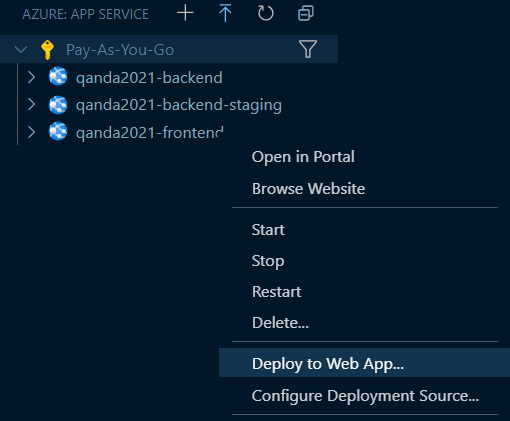Choose Start in the context menu
Image resolution: width=510 pixels, height=421 pixels.
click(268, 230)
